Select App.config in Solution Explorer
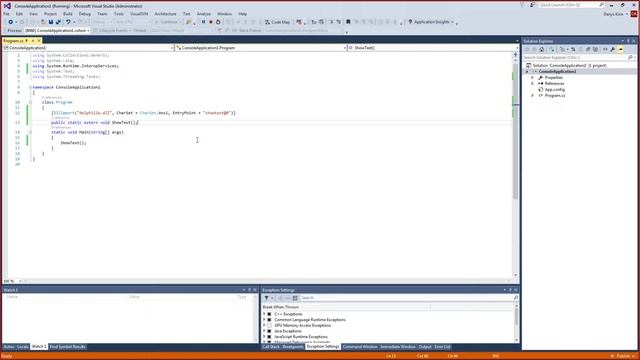The width and height of the screenshot is (640, 360). point(554,89)
